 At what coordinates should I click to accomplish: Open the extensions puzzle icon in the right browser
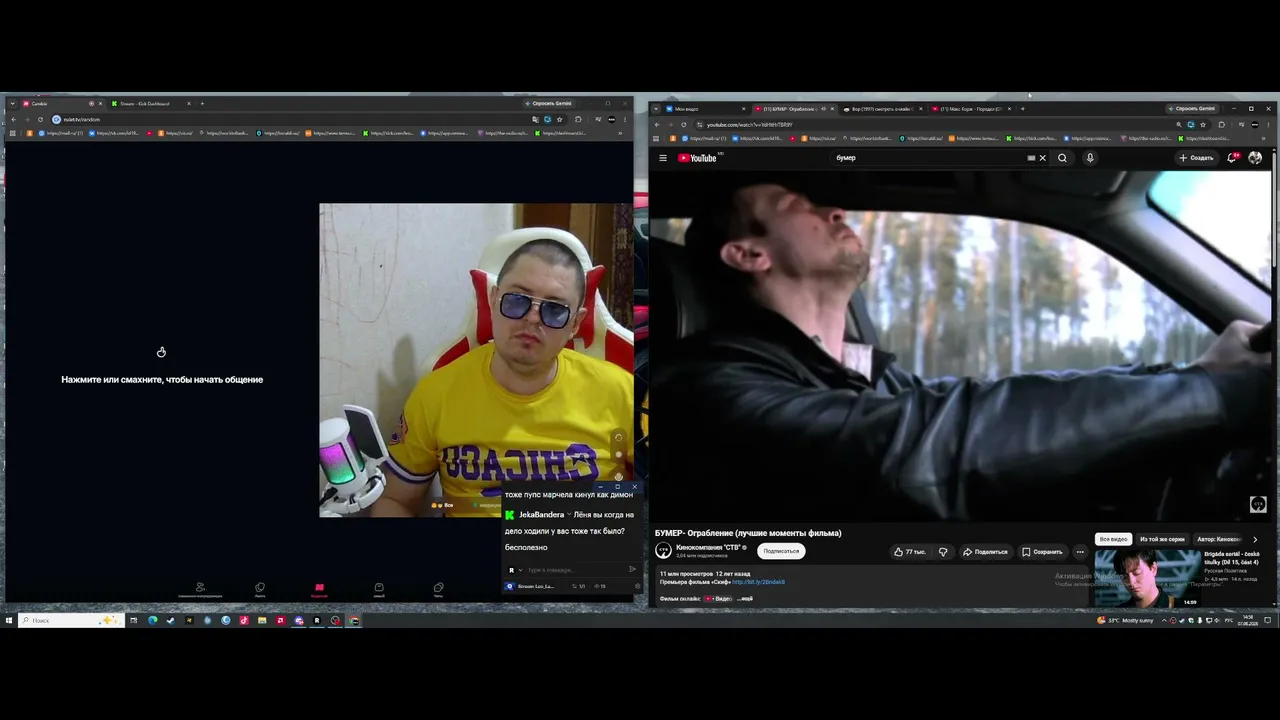pos(1221,125)
